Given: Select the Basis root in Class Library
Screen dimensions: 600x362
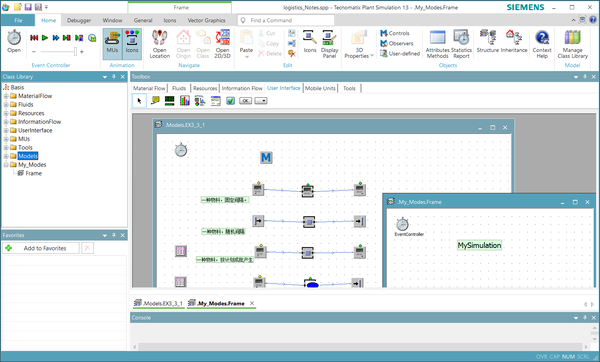Looking at the screenshot, I should (x=17, y=87).
